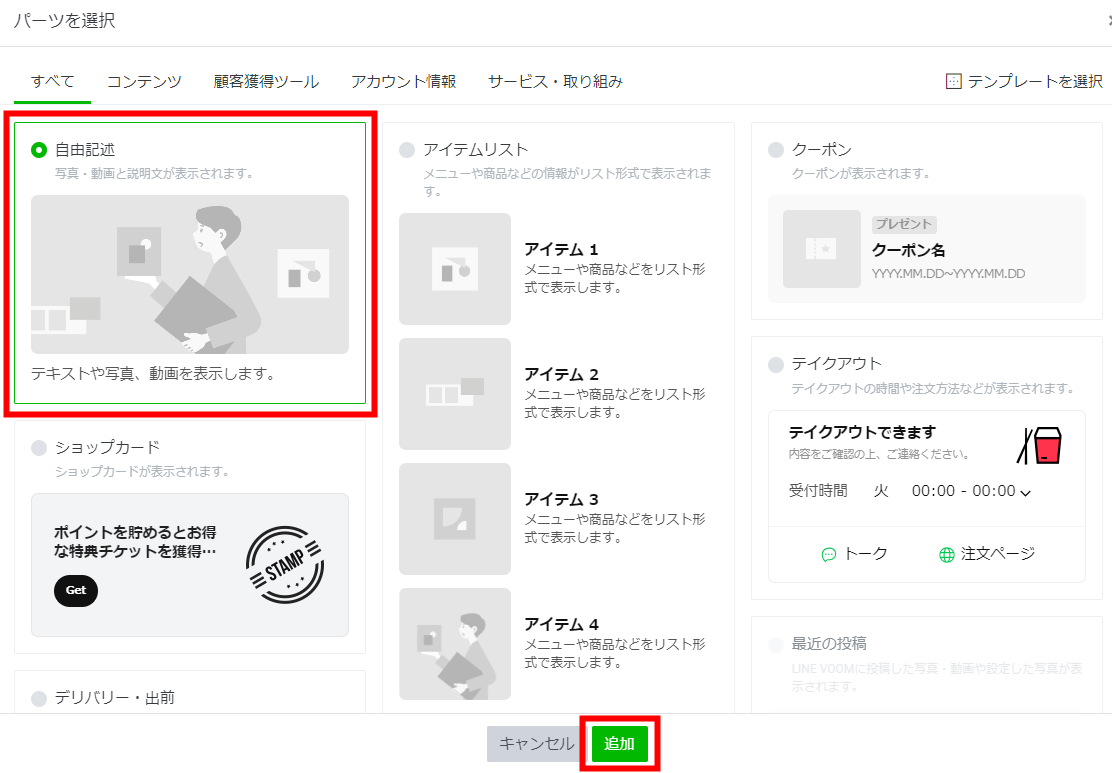The width and height of the screenshot is (1112, 773).
Task: Click アイテム 1 placeholder image
Action: click(x=455, y=269)
